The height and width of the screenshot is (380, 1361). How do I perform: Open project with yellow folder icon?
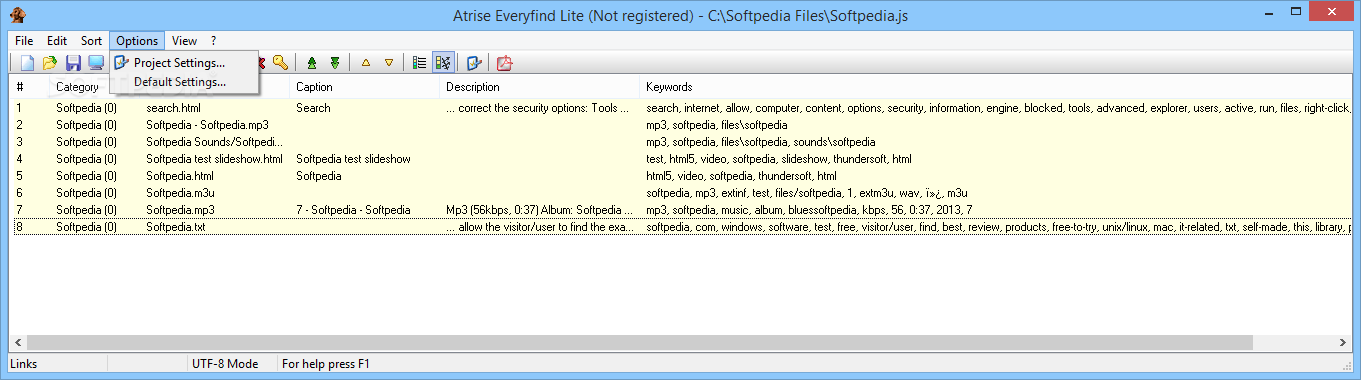click(x=50, y=63)
